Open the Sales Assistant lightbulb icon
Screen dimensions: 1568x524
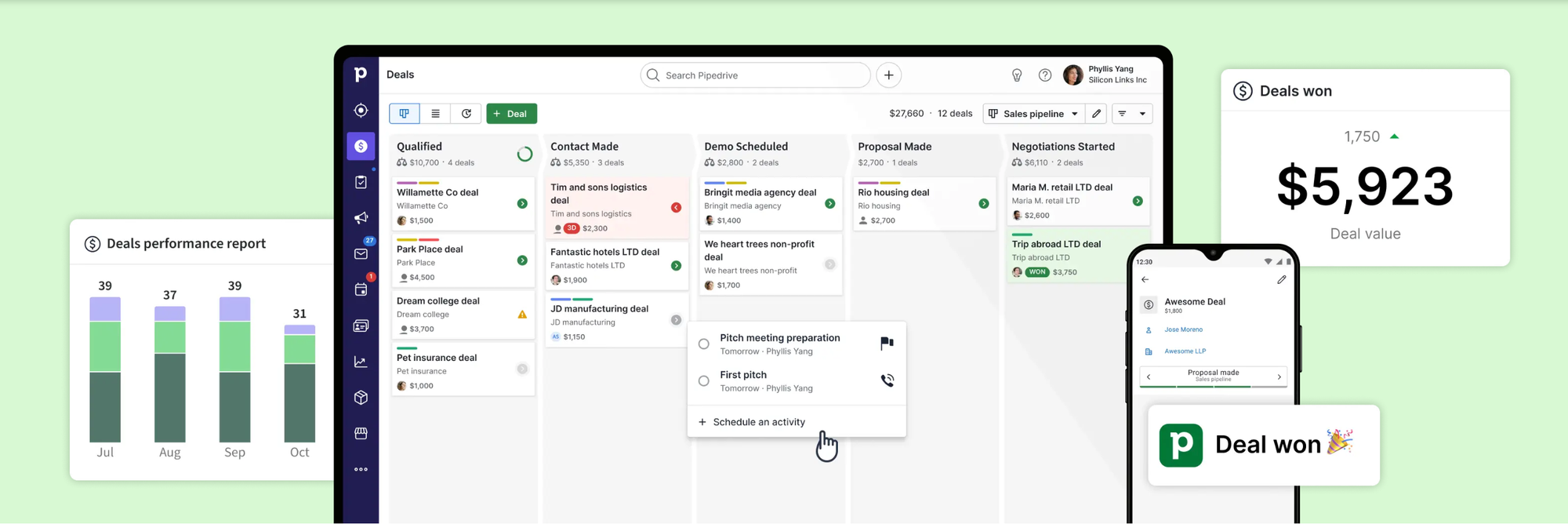1017,75
